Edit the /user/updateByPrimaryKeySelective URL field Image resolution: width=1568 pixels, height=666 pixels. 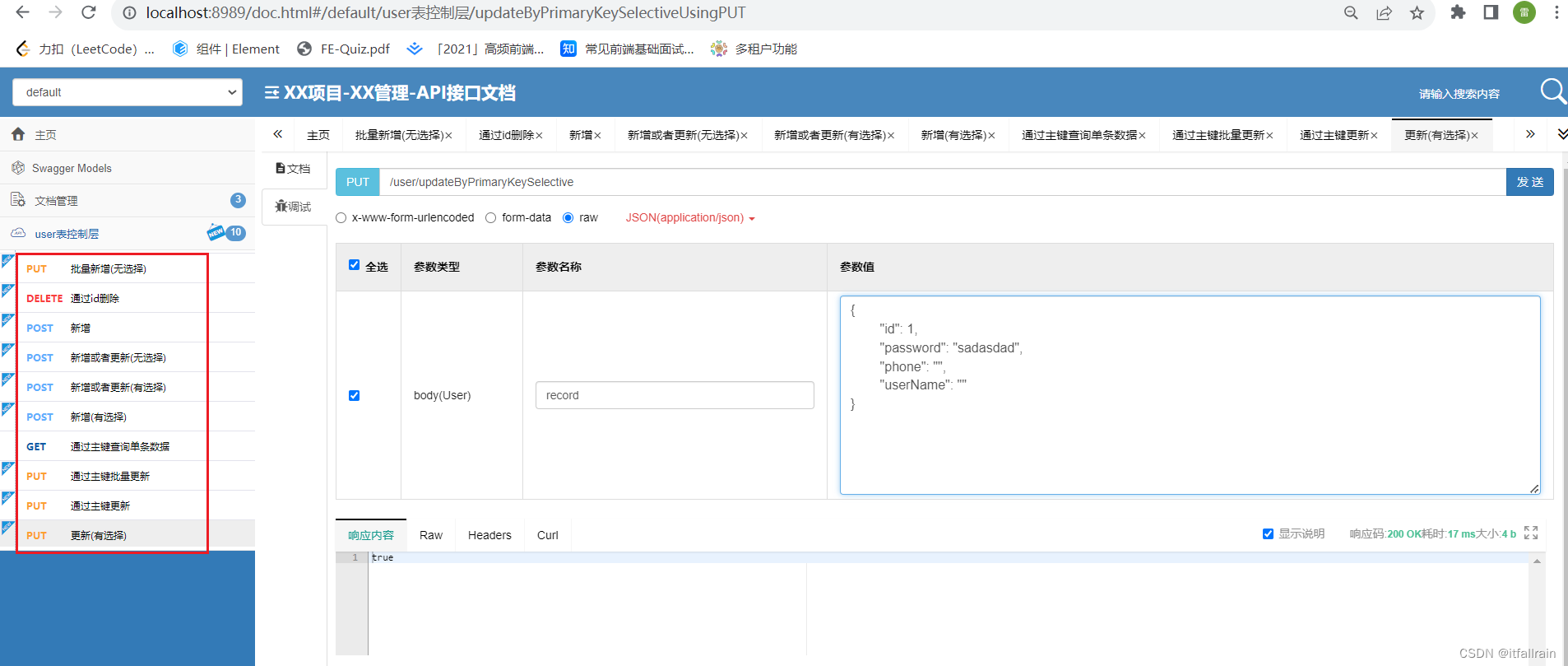943,182
